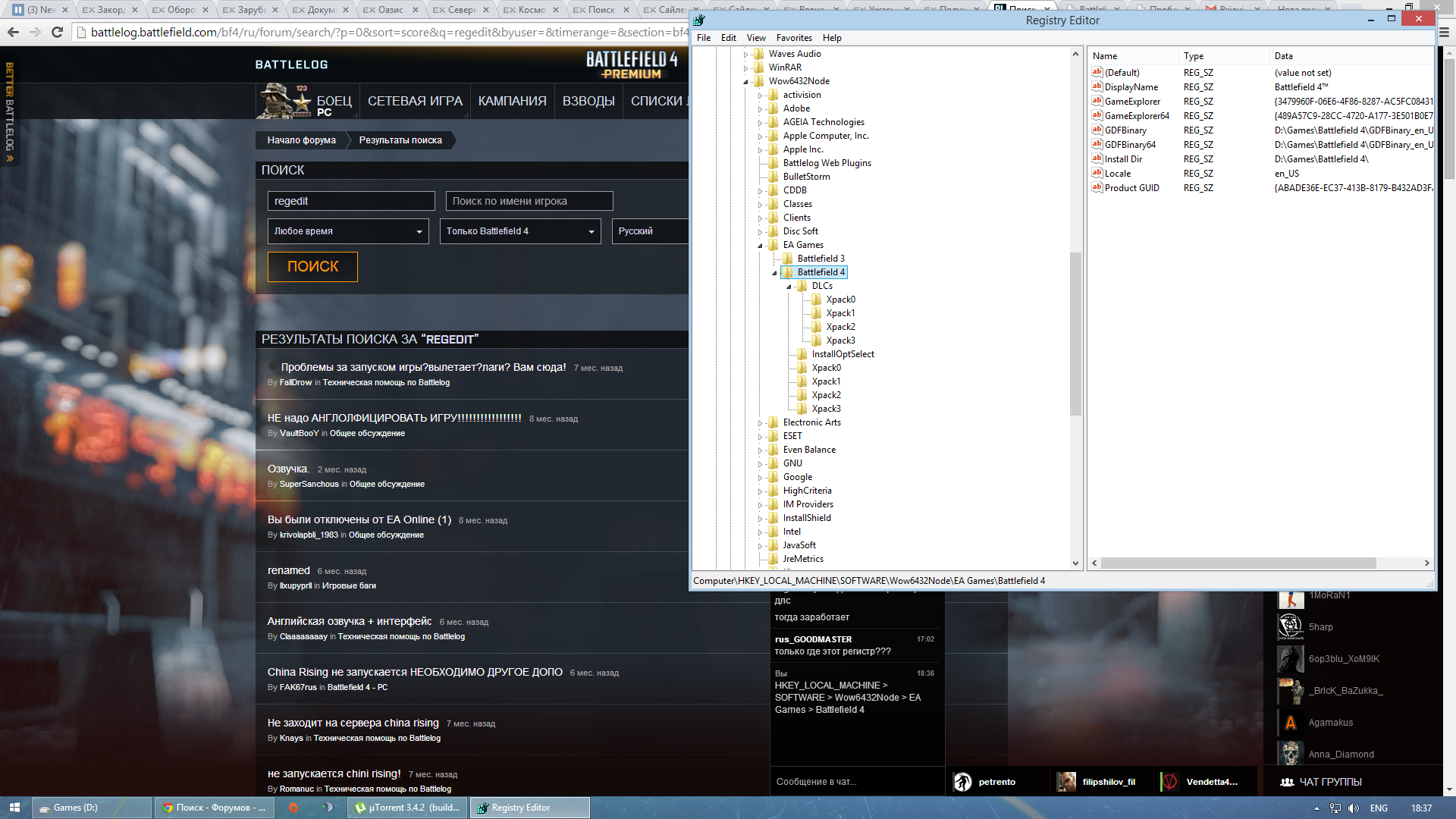Select the Locale registry value icon
This screenshot has height=819, width=1456.
click(x=1097, y=173)
